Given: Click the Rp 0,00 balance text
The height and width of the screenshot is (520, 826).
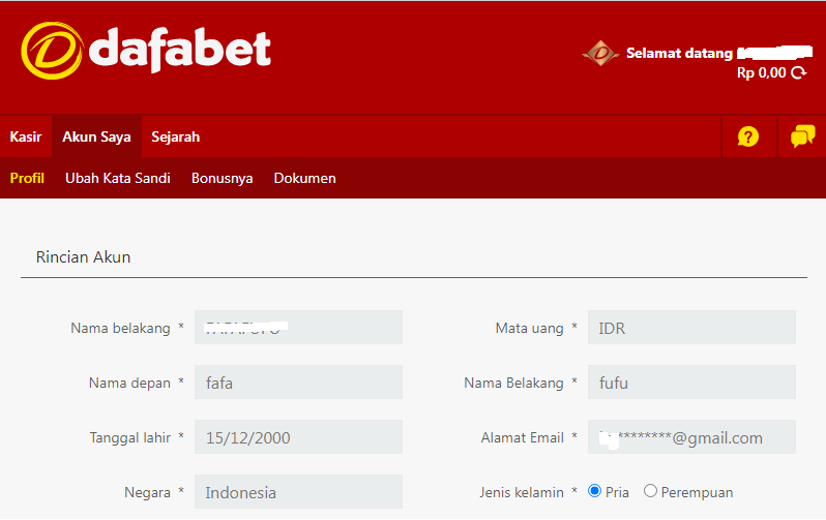Looking at the screenshot, I should click(761, 73).
